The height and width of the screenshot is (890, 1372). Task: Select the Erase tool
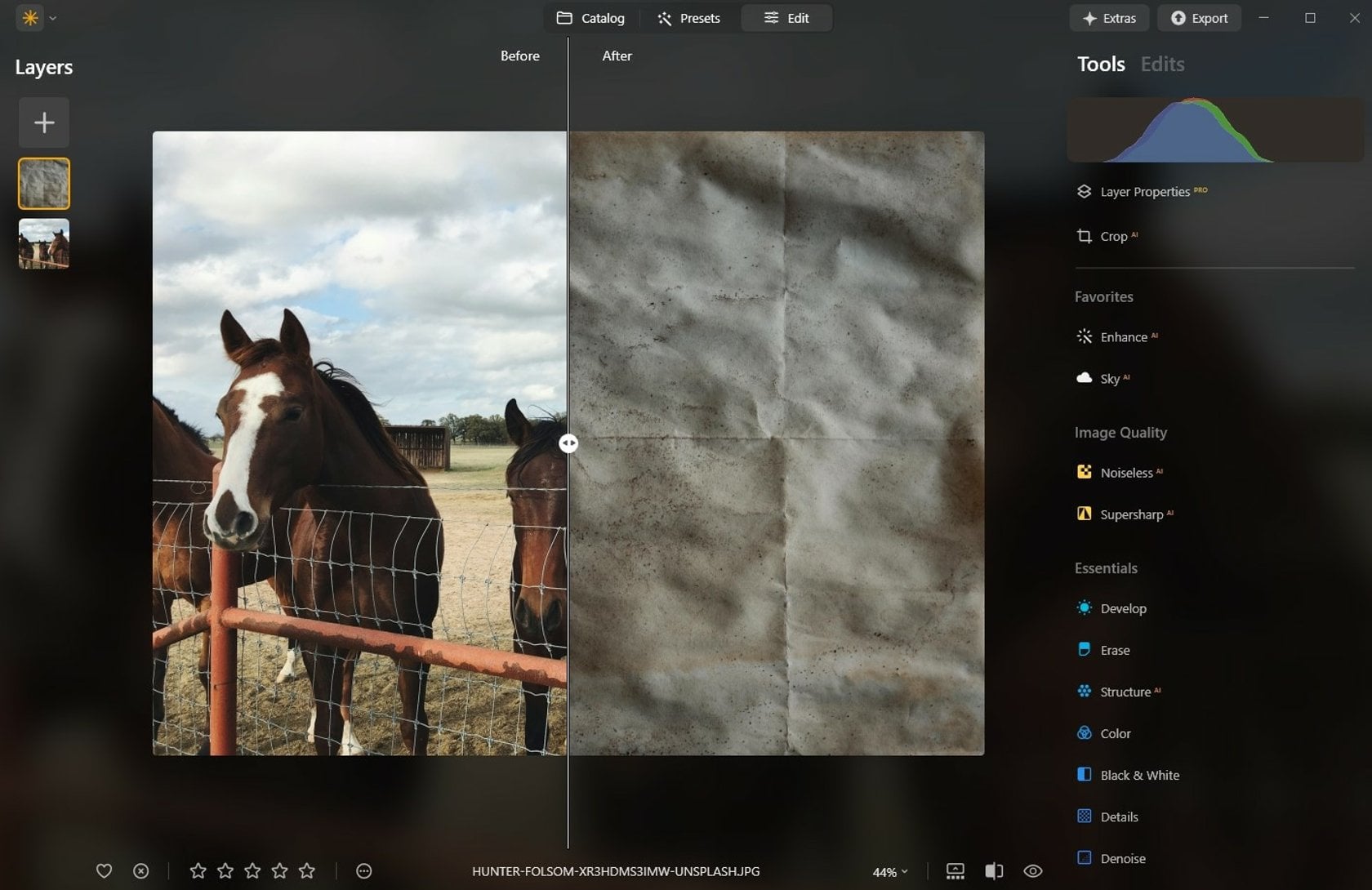click(x=1115, y=650)
